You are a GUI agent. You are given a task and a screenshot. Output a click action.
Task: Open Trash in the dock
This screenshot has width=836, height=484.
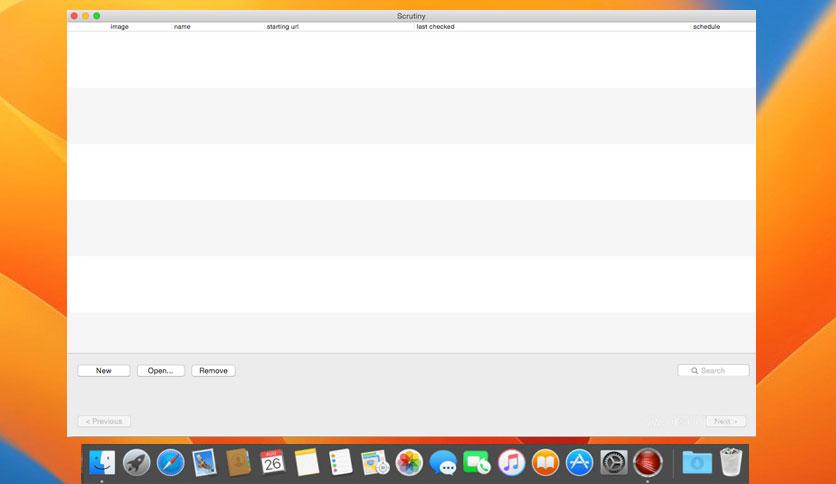click(x=731, y=462)
